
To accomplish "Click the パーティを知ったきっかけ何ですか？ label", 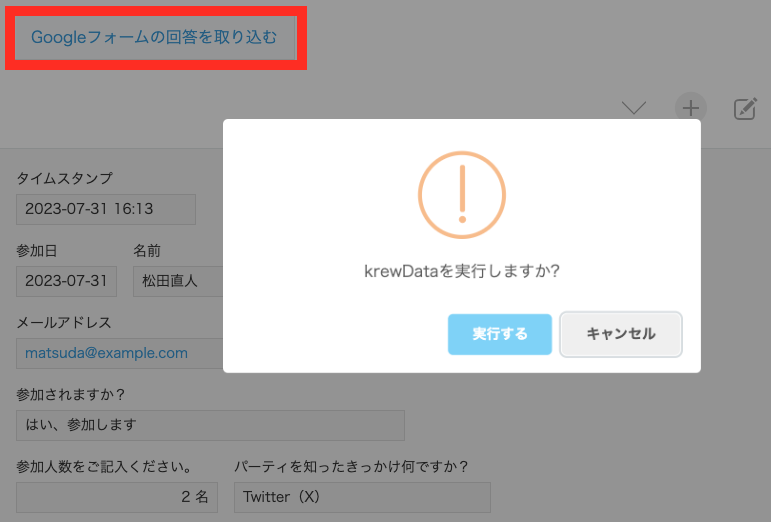I will pyautogui.click(x=351, y=466).
